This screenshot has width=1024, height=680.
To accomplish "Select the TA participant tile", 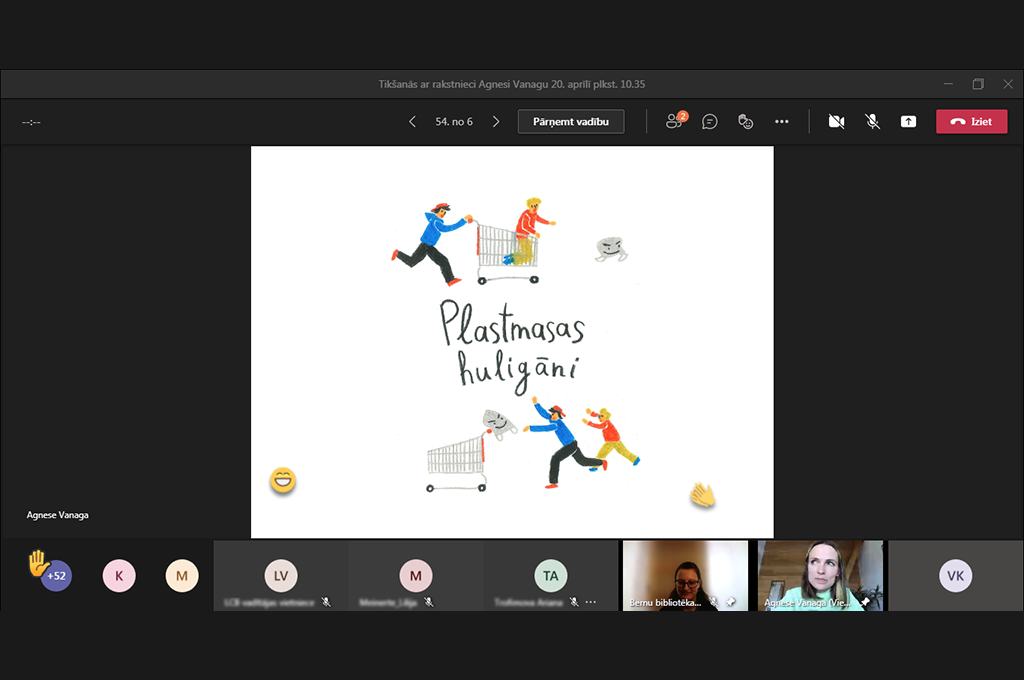I will tap(551, 575).
